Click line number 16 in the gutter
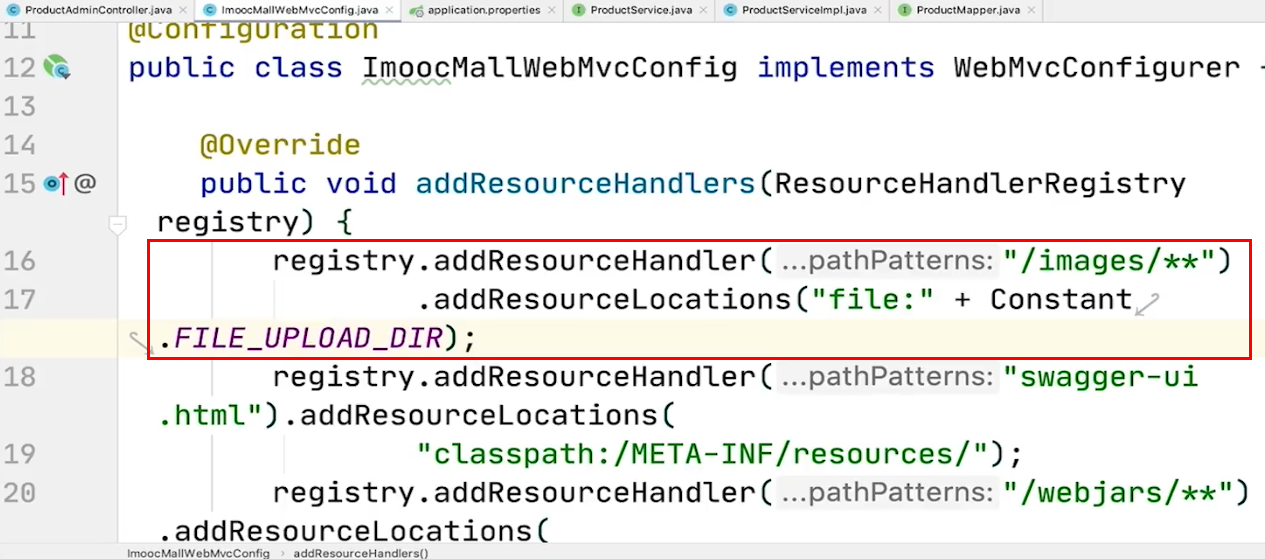Image resolution: width=1265 pixels, height=559 pixels. pyautogui.click(x=20, y=261)
